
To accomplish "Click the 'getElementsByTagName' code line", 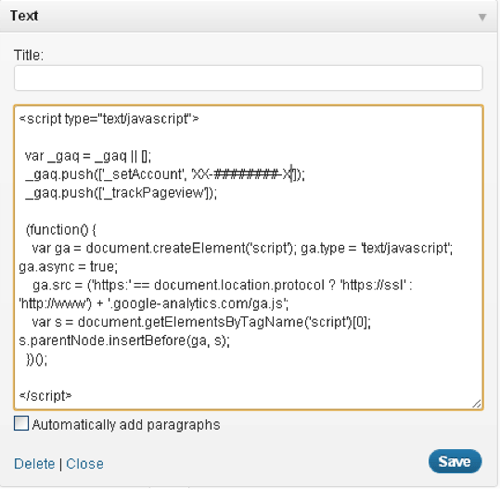I will [201, 322].
